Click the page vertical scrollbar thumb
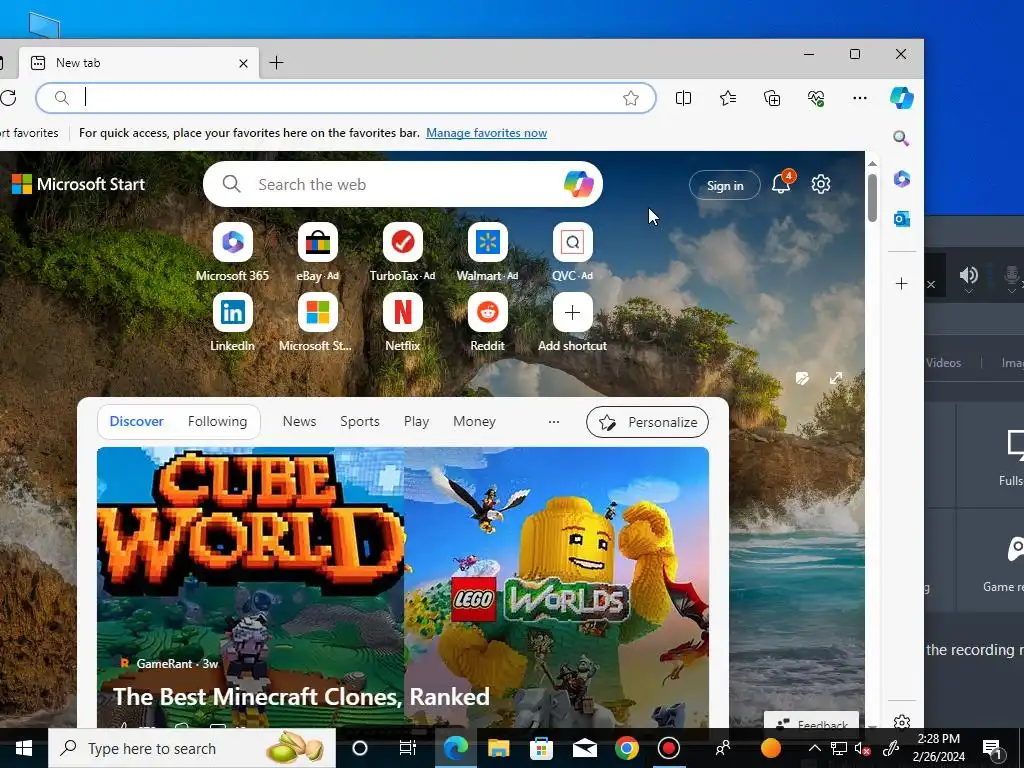Viewport: 1024px width, 768px height. tap(872, 197)
